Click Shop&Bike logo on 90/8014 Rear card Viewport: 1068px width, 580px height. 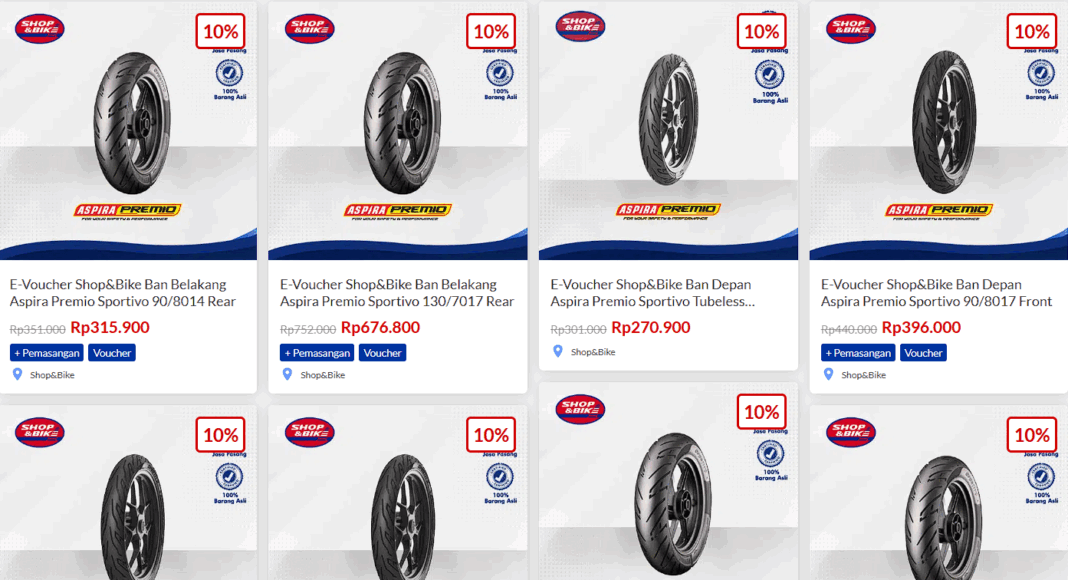click(40, 29)
